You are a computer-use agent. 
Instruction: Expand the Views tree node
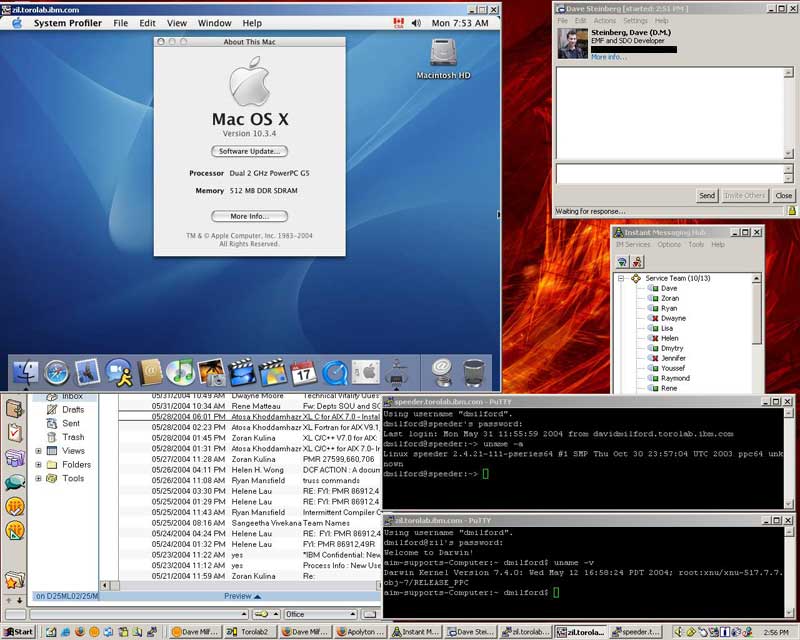coord(39,451)
